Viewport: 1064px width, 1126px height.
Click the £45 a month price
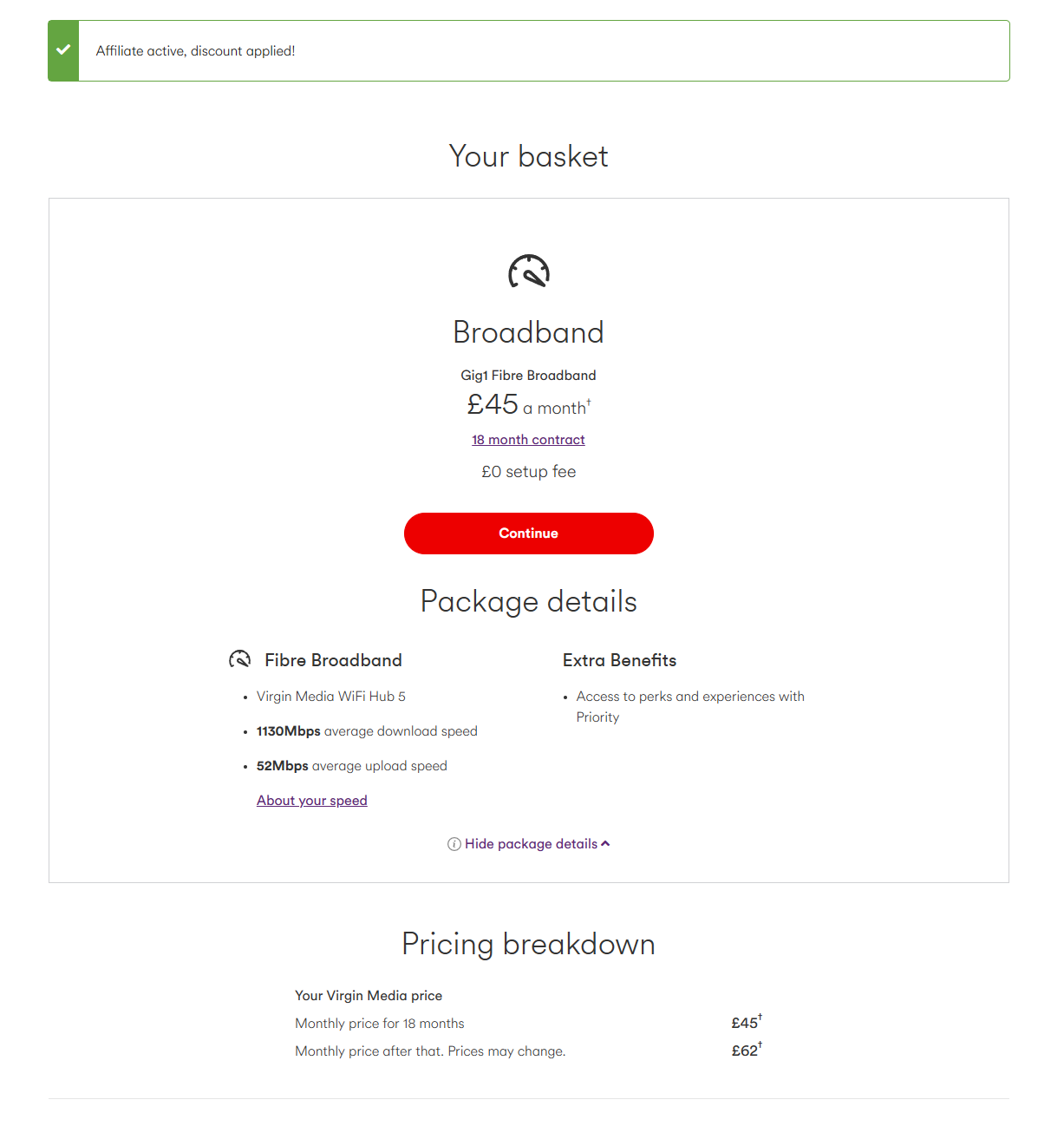click(528, 405)
